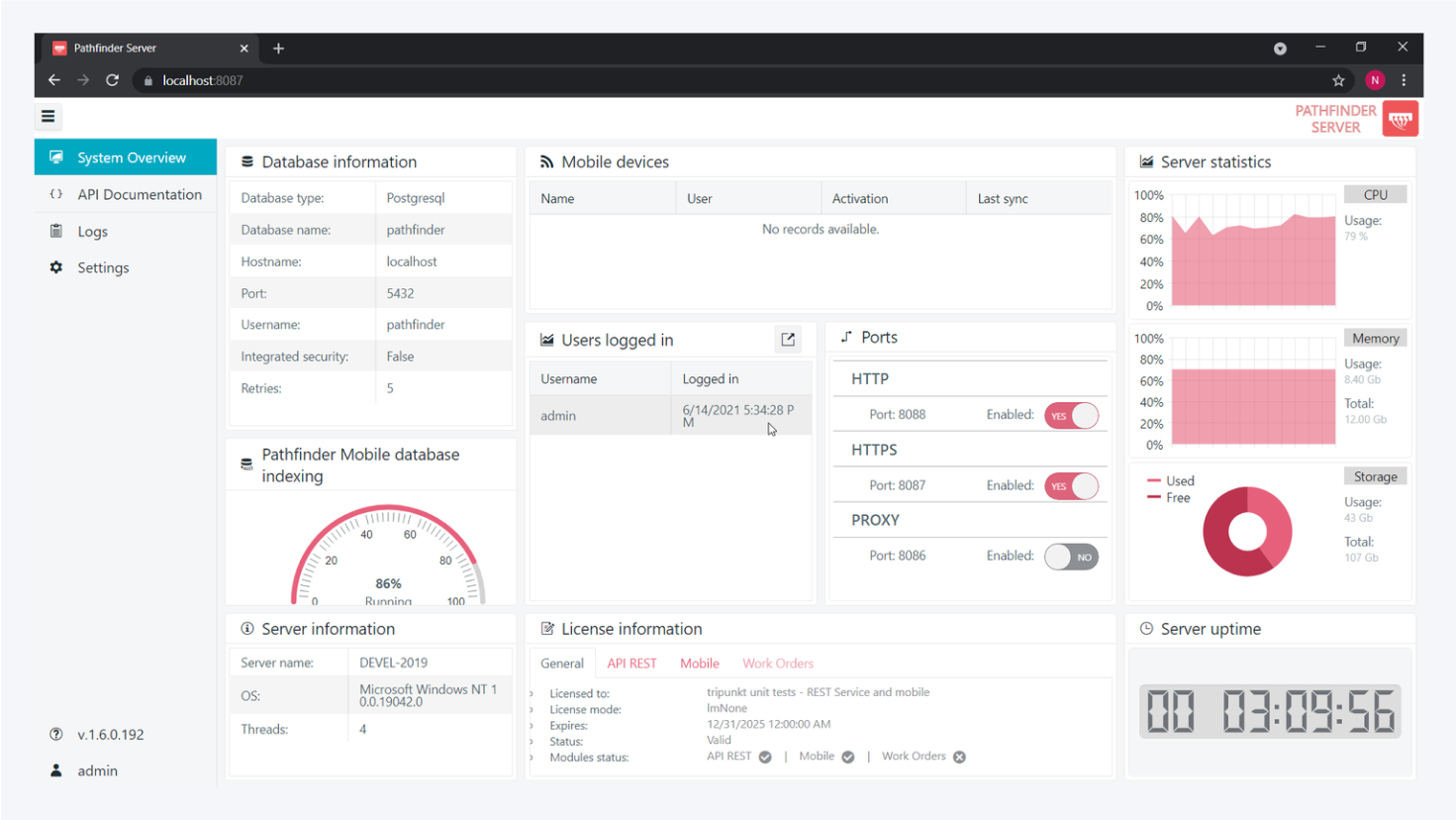
Task: Select the admin row in Users logged in
Action: tap(670, 416)
